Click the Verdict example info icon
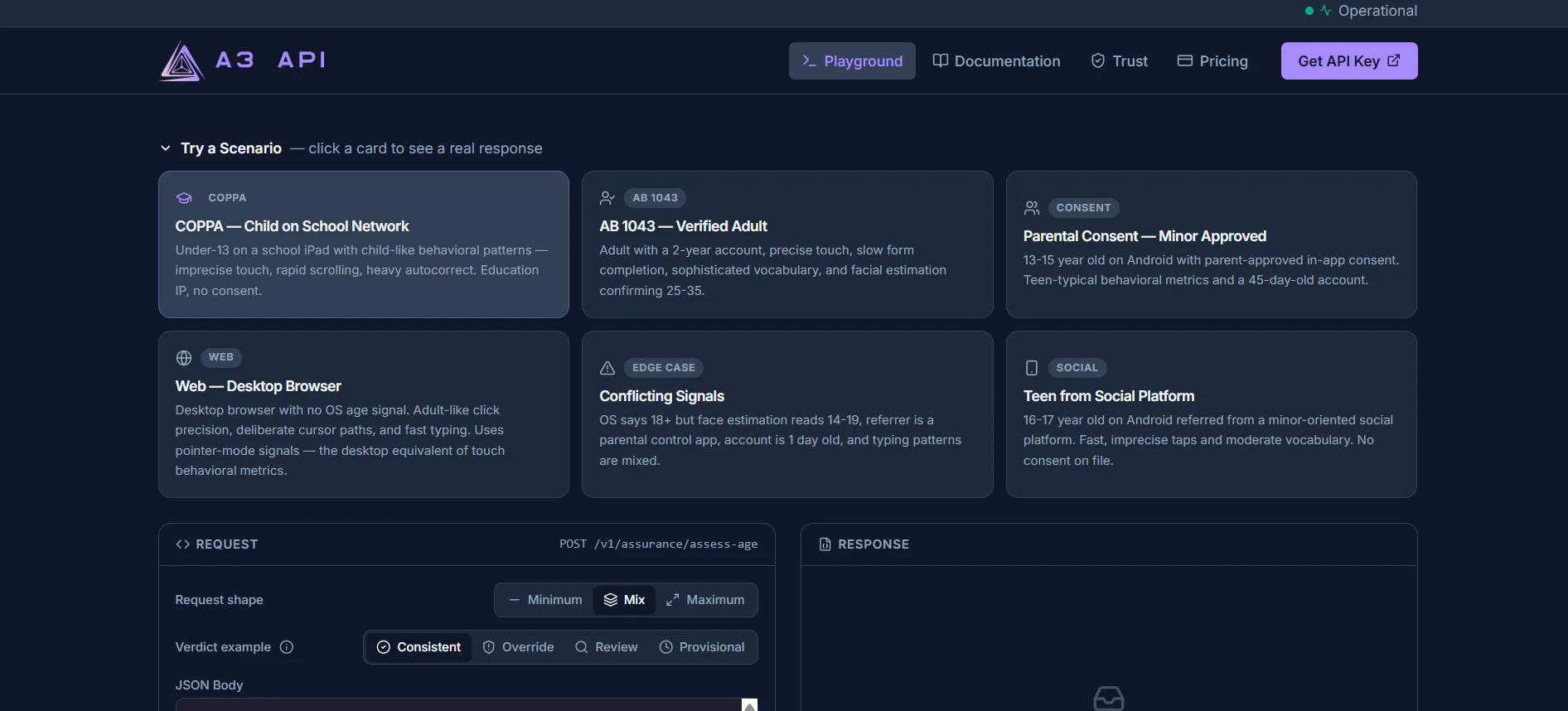This screenshot has width=1568, height=711. point(287,647)
